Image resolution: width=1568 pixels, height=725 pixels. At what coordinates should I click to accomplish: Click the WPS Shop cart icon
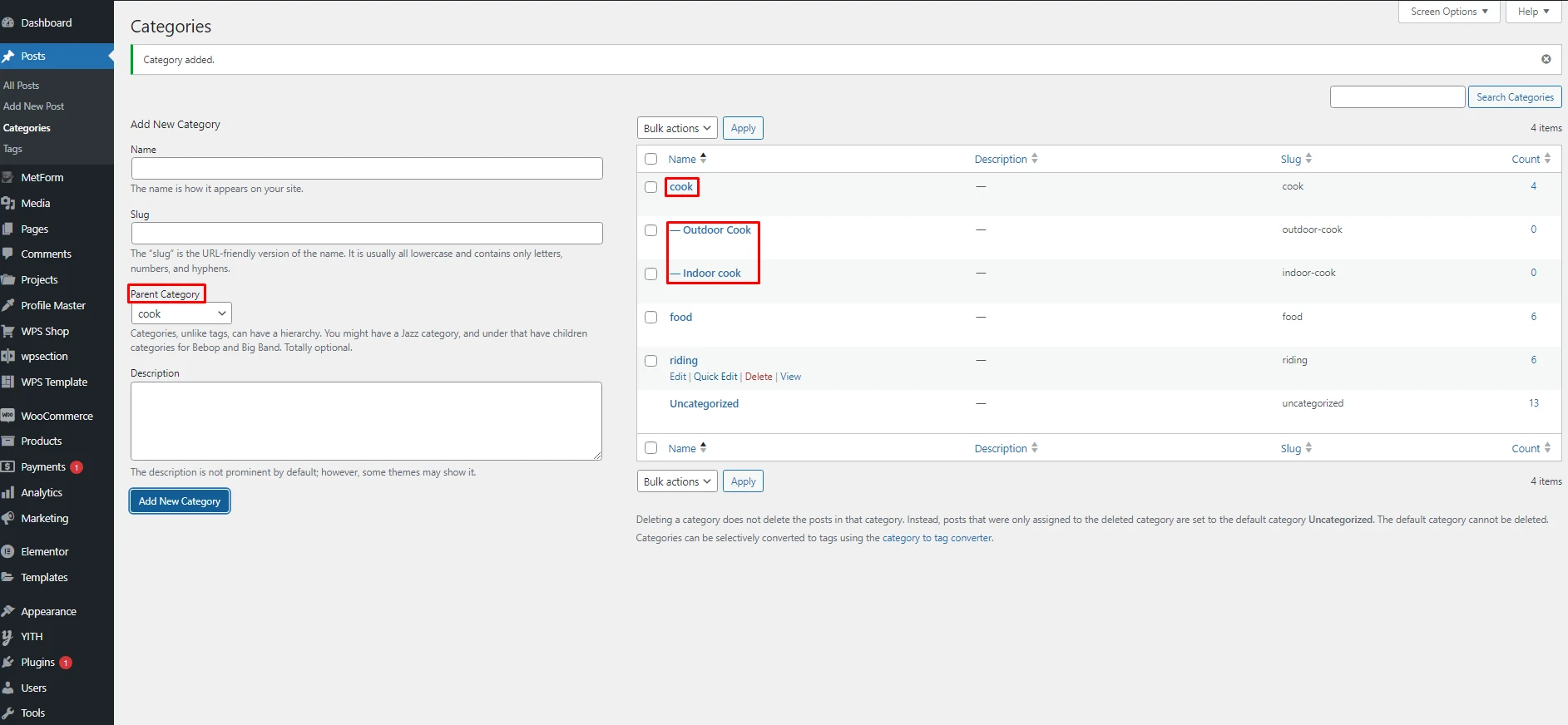pyautogui.click(x=8, y=331)
